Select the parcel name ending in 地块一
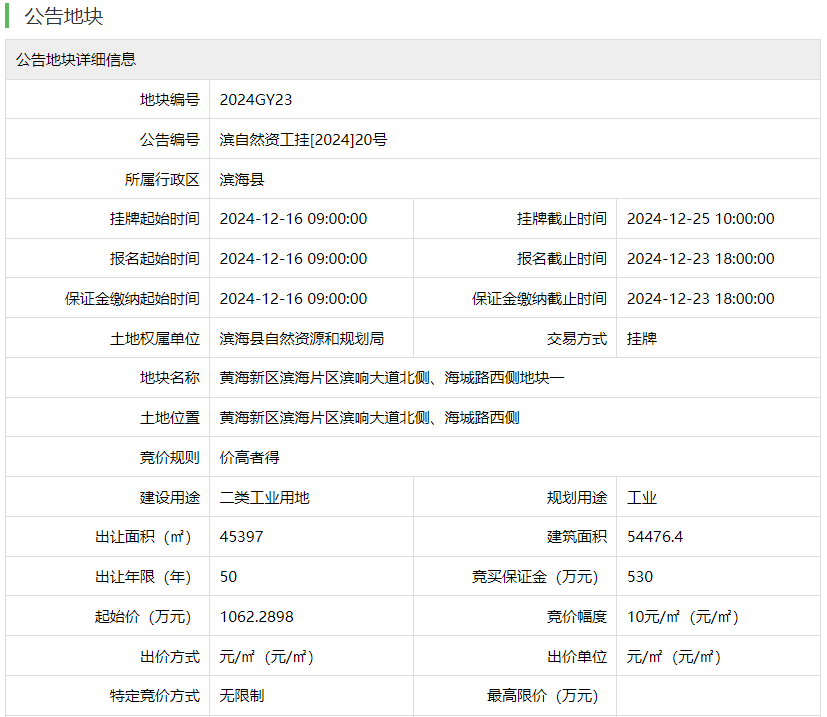Viewport: 827px width, 717px height. 392,378
